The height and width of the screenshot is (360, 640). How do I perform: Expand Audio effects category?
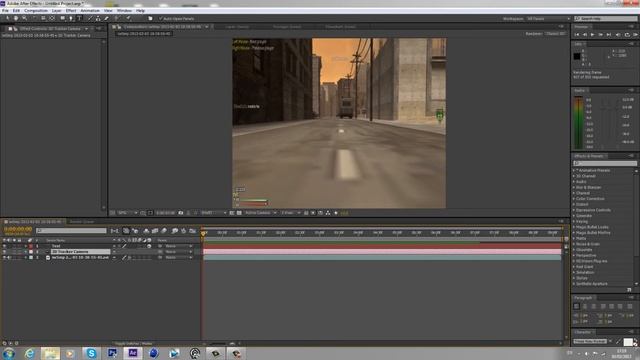574,182
